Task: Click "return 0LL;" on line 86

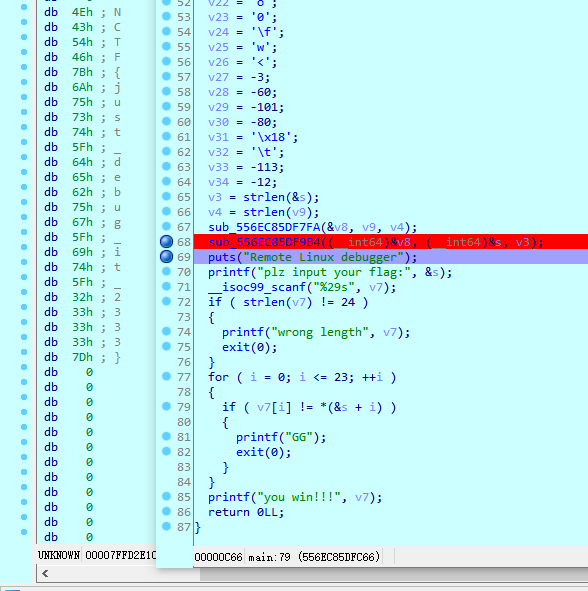Action: click(246, 512)
